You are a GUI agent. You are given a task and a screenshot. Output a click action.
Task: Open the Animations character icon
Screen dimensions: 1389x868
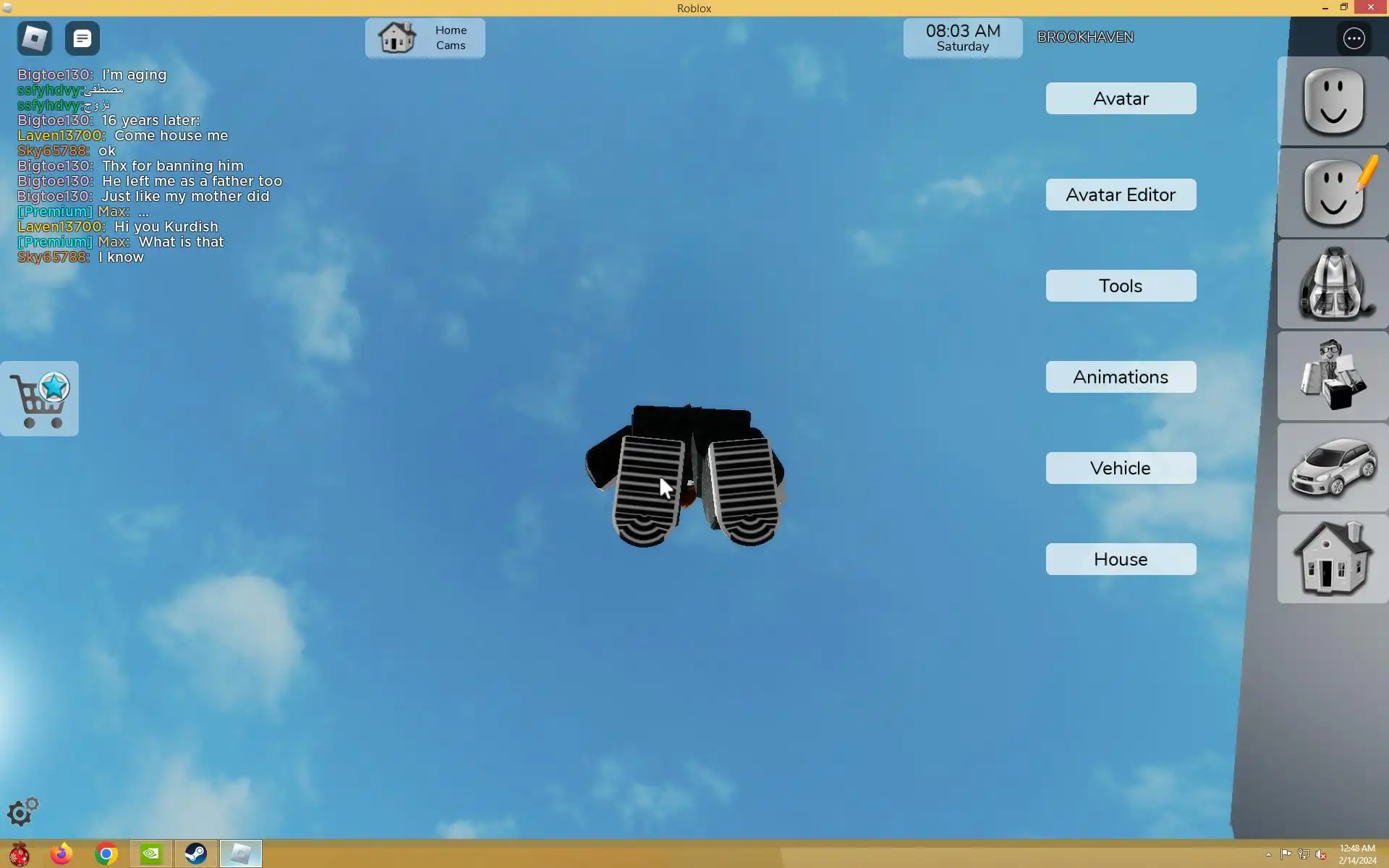pos(1333,376)
